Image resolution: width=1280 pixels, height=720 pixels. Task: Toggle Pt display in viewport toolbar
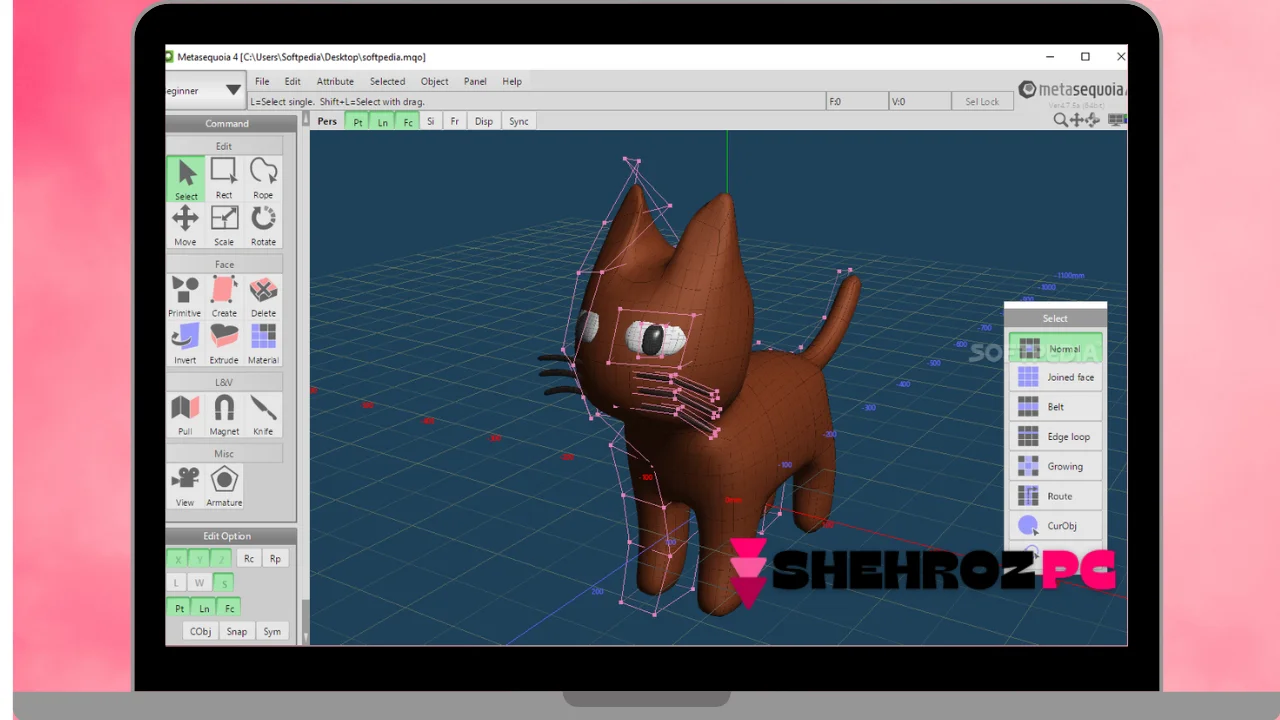[357, 121]
